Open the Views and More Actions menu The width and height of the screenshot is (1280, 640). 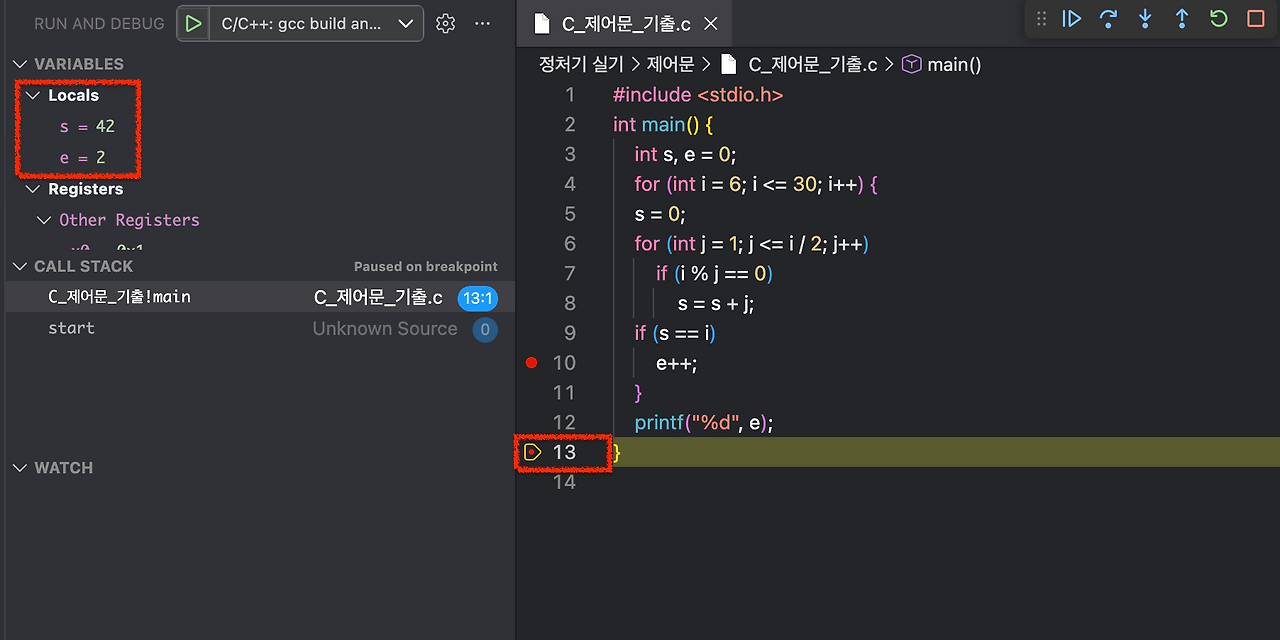click(483, 23)
